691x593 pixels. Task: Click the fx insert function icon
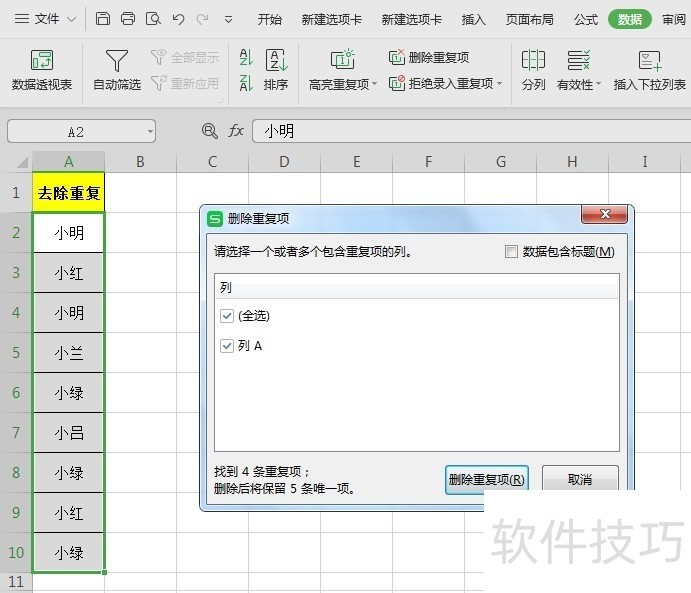click(237, 131)
